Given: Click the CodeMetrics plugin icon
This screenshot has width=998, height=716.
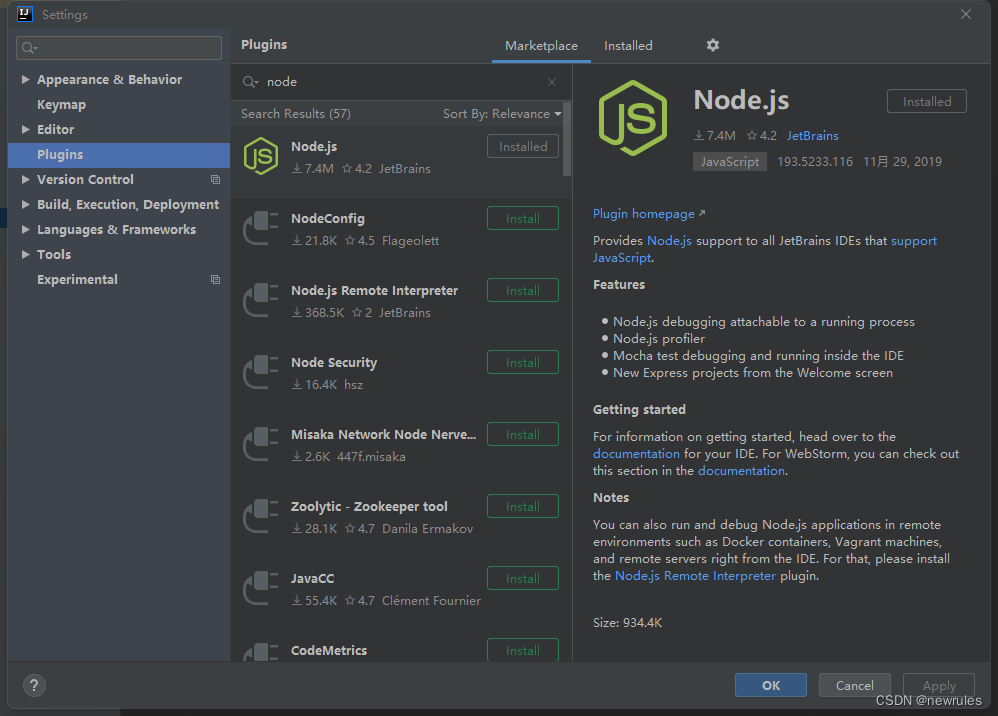Looking at the screenshot, I should pyautogui.click(x=261, y=652).
